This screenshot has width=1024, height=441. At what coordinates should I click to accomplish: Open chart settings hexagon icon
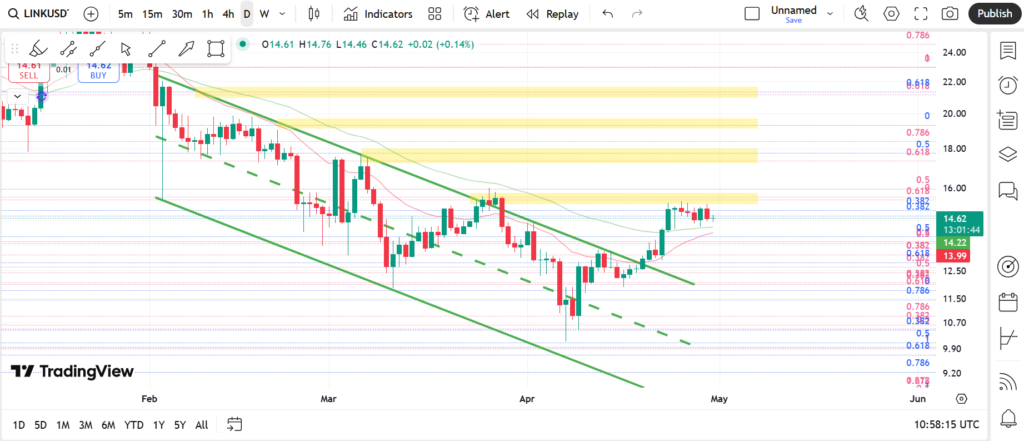[891, 14]
